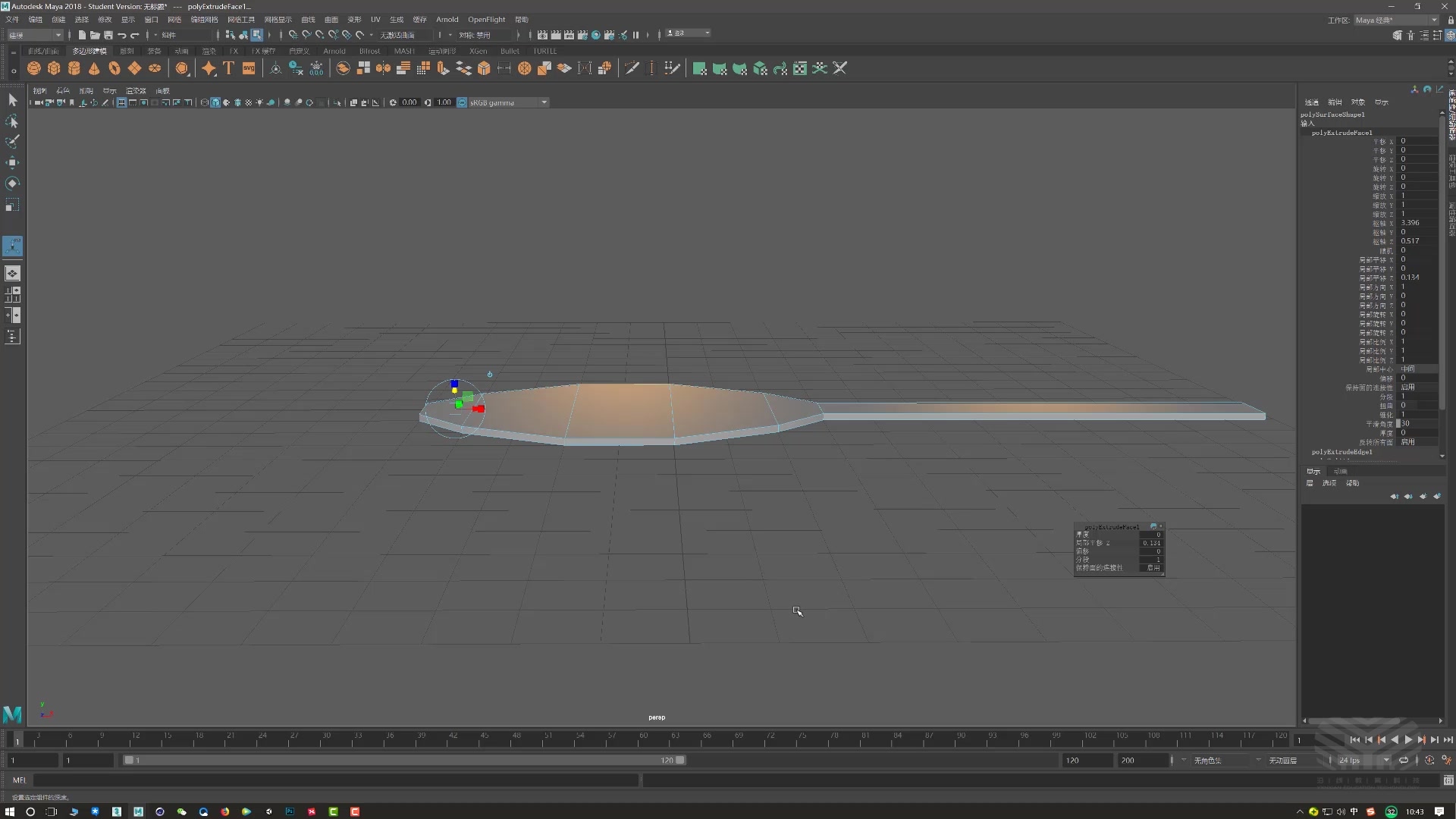1456x819 pixels.
Task: Choose the Select tool arrow
Action: tap(12, 100)
